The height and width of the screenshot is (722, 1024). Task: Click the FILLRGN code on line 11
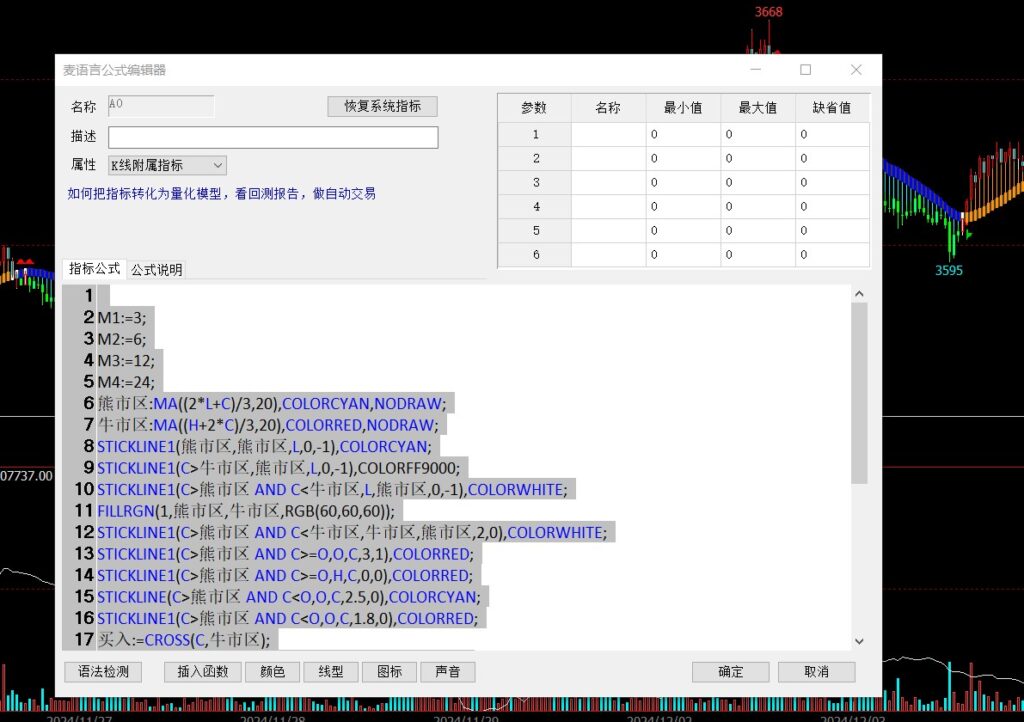(x=246, y=511)
